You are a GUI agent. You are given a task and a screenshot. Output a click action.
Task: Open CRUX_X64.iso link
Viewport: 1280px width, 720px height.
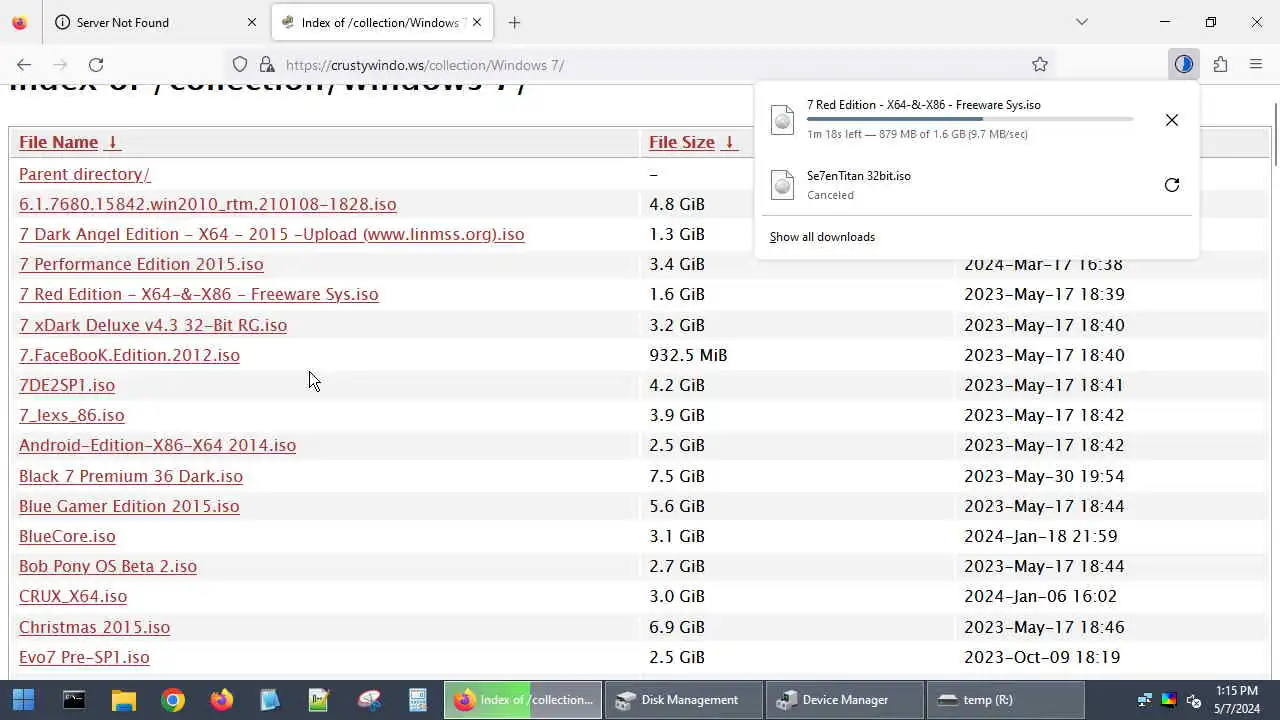click(73, 596)
